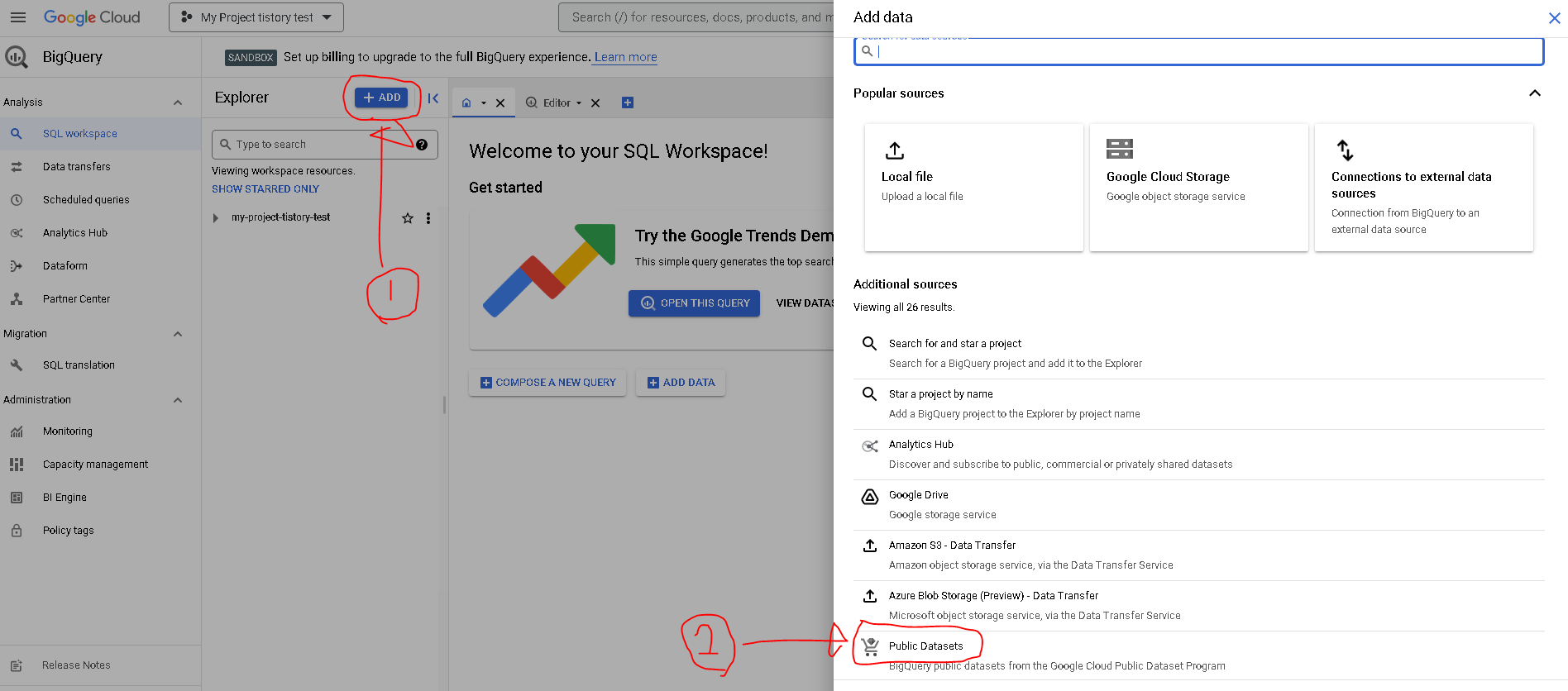Collapse the Migration section
1568x691 pixels.
(x=177, y=334)
